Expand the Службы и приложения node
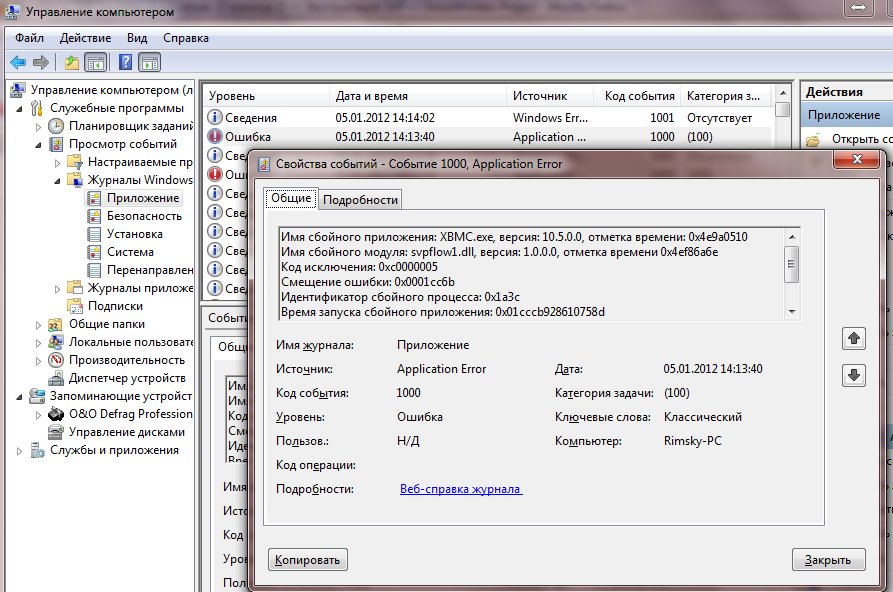The width and height of the screenshot is (893, 592). pyautogui.click(x=20, y=450)
